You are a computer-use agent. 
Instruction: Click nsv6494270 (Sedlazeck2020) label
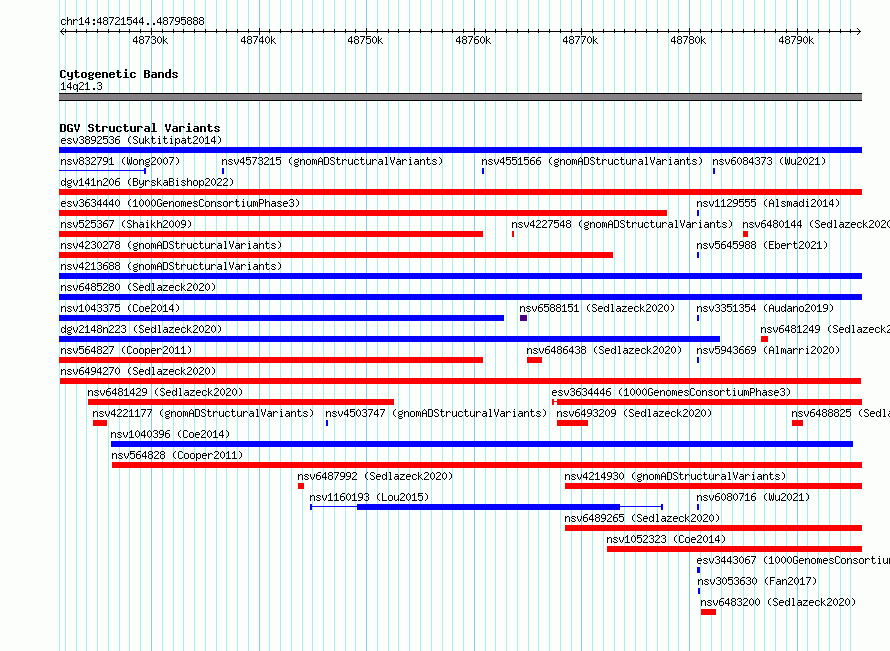(138, 371)
